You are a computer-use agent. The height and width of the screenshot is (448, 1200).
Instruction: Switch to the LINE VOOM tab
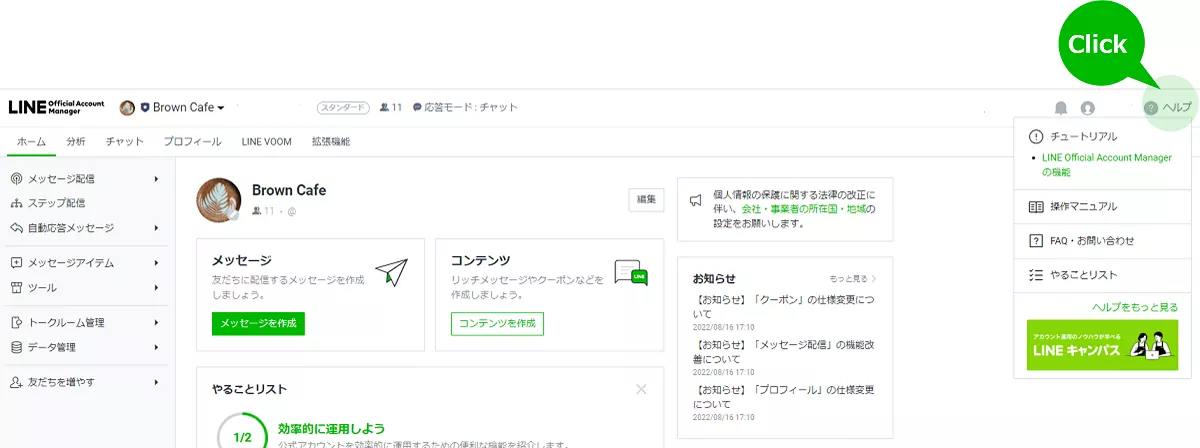coord(266,142)
